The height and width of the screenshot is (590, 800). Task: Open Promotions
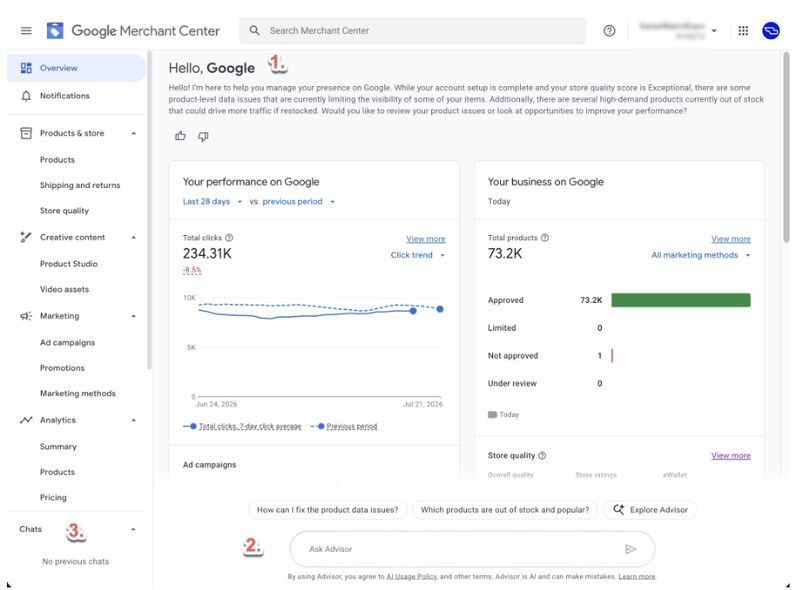62,368
